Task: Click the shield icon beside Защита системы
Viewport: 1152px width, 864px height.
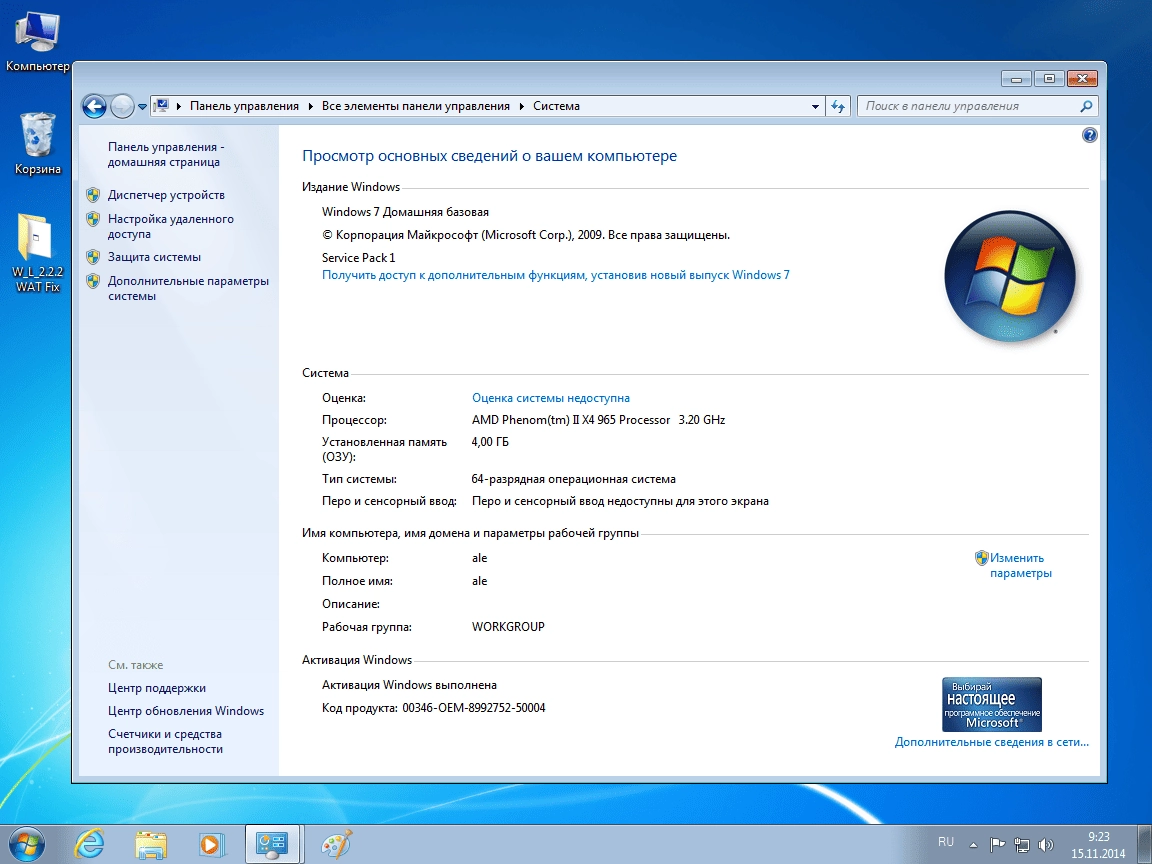Action: pyautogui.click(x=93, y=257)
